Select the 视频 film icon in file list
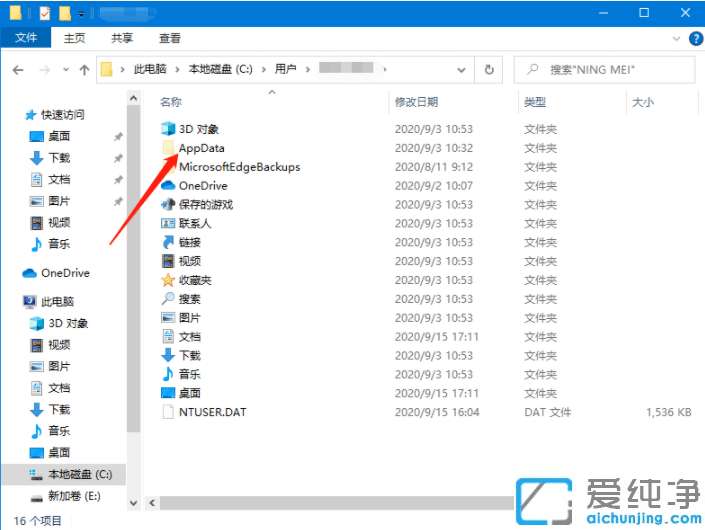This screenshot has height=530, width=705. (x=168, y=261)
